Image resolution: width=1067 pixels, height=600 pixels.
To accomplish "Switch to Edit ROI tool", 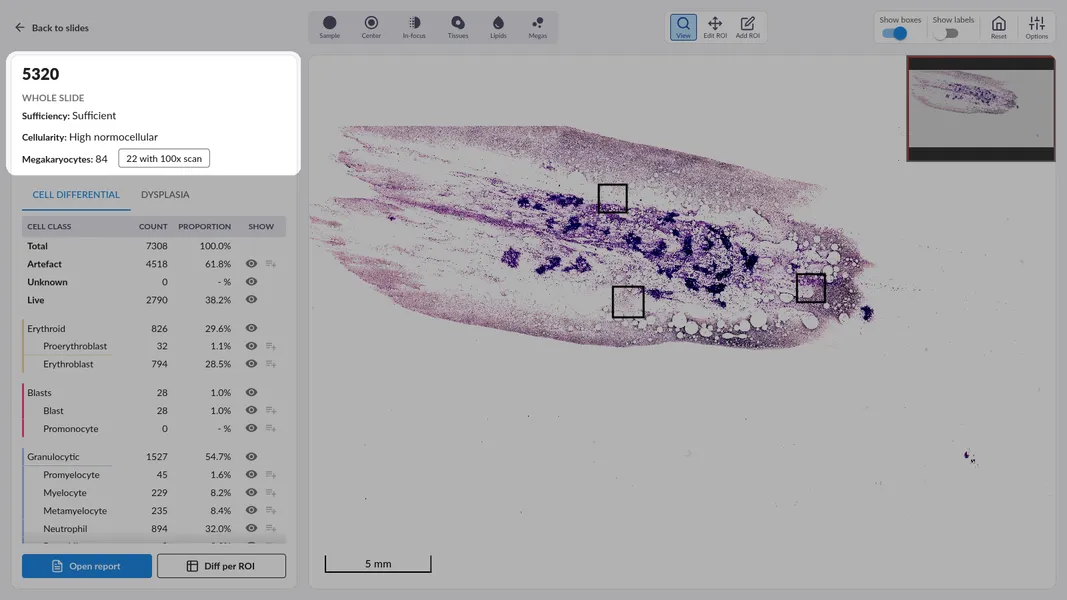I will [715, 27].
